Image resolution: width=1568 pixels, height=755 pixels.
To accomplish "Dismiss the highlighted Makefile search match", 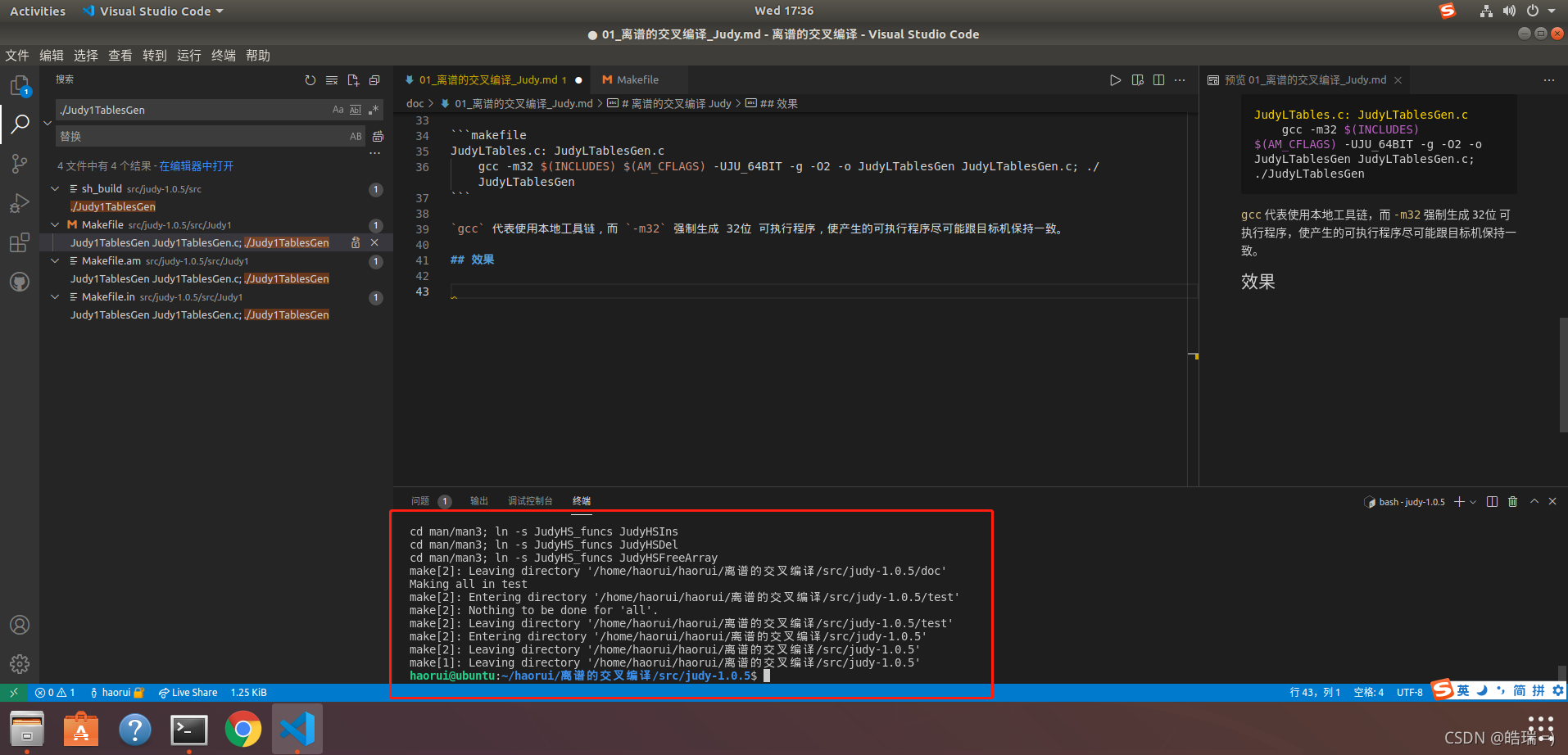I will [x=374, y=242].
